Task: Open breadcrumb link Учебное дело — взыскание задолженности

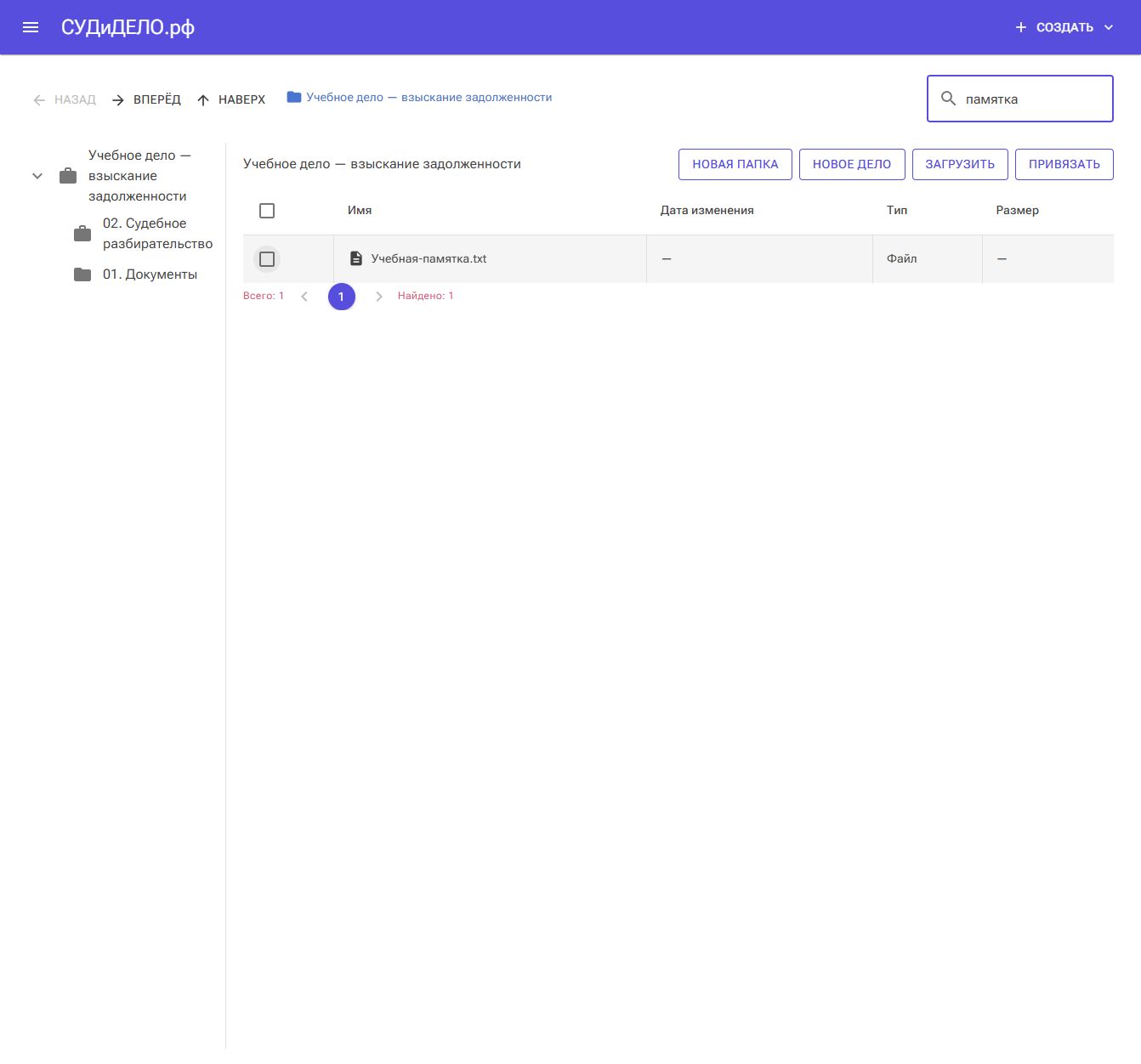Action: pos(429,97)
